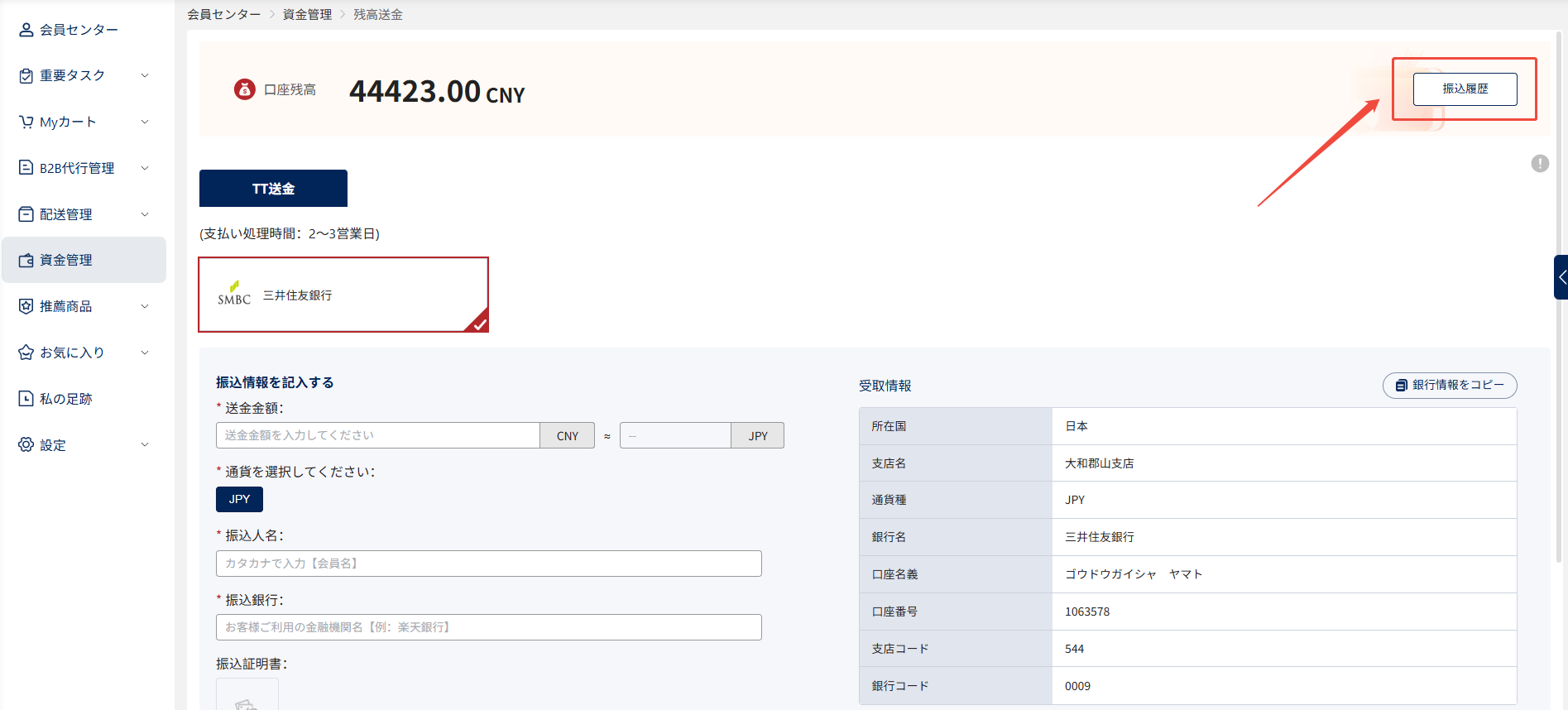
Task: Click the account name ゴウドウガイシャ ヤマト
Action: (1134, 574)
